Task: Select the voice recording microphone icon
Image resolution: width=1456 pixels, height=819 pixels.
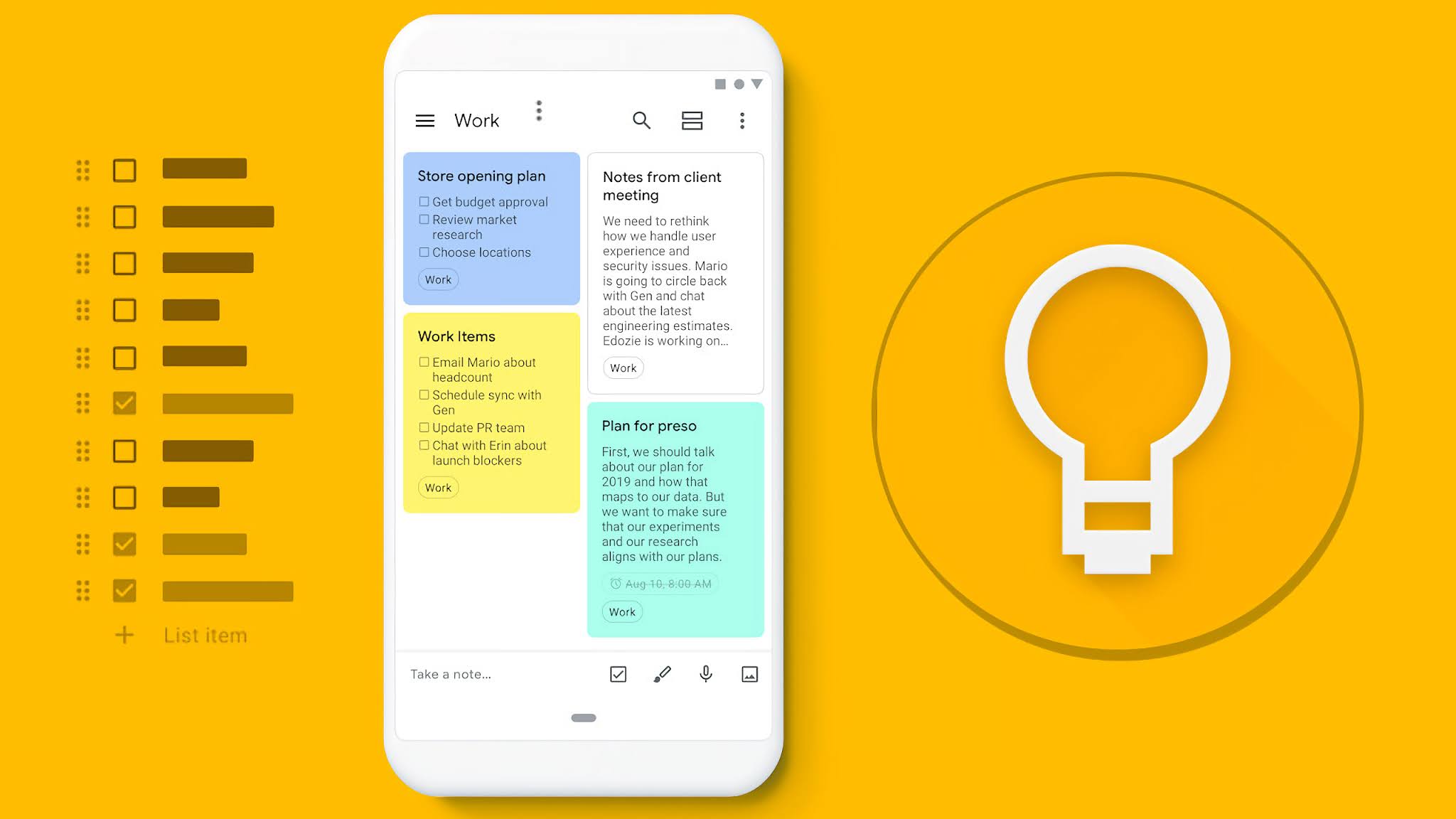Action: pyautogui.click(x=706, y=674)
